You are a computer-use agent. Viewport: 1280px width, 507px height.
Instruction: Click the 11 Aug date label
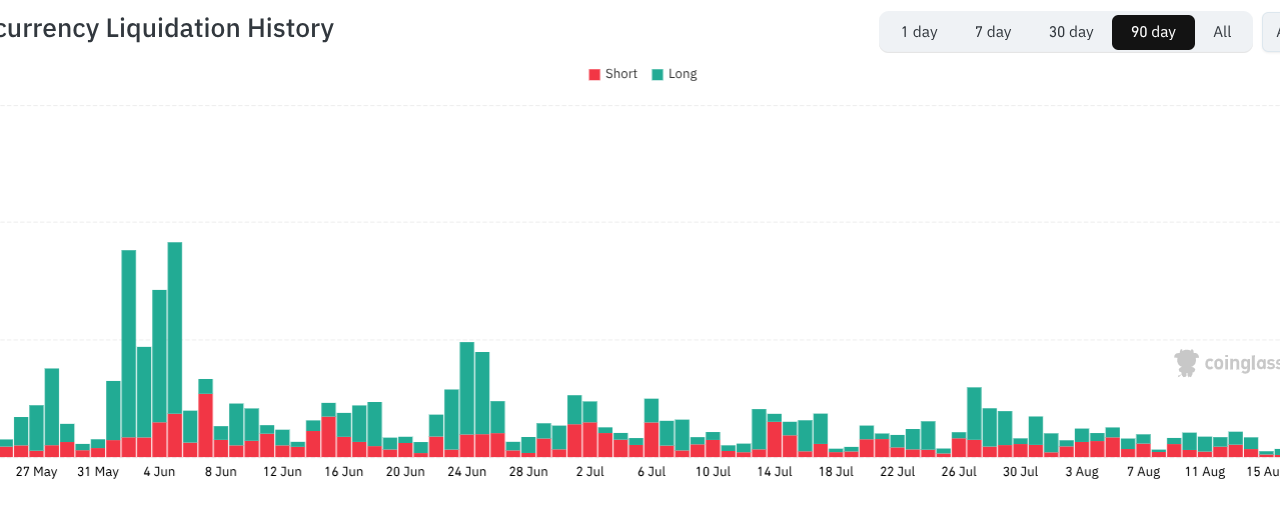point(1205,472)
